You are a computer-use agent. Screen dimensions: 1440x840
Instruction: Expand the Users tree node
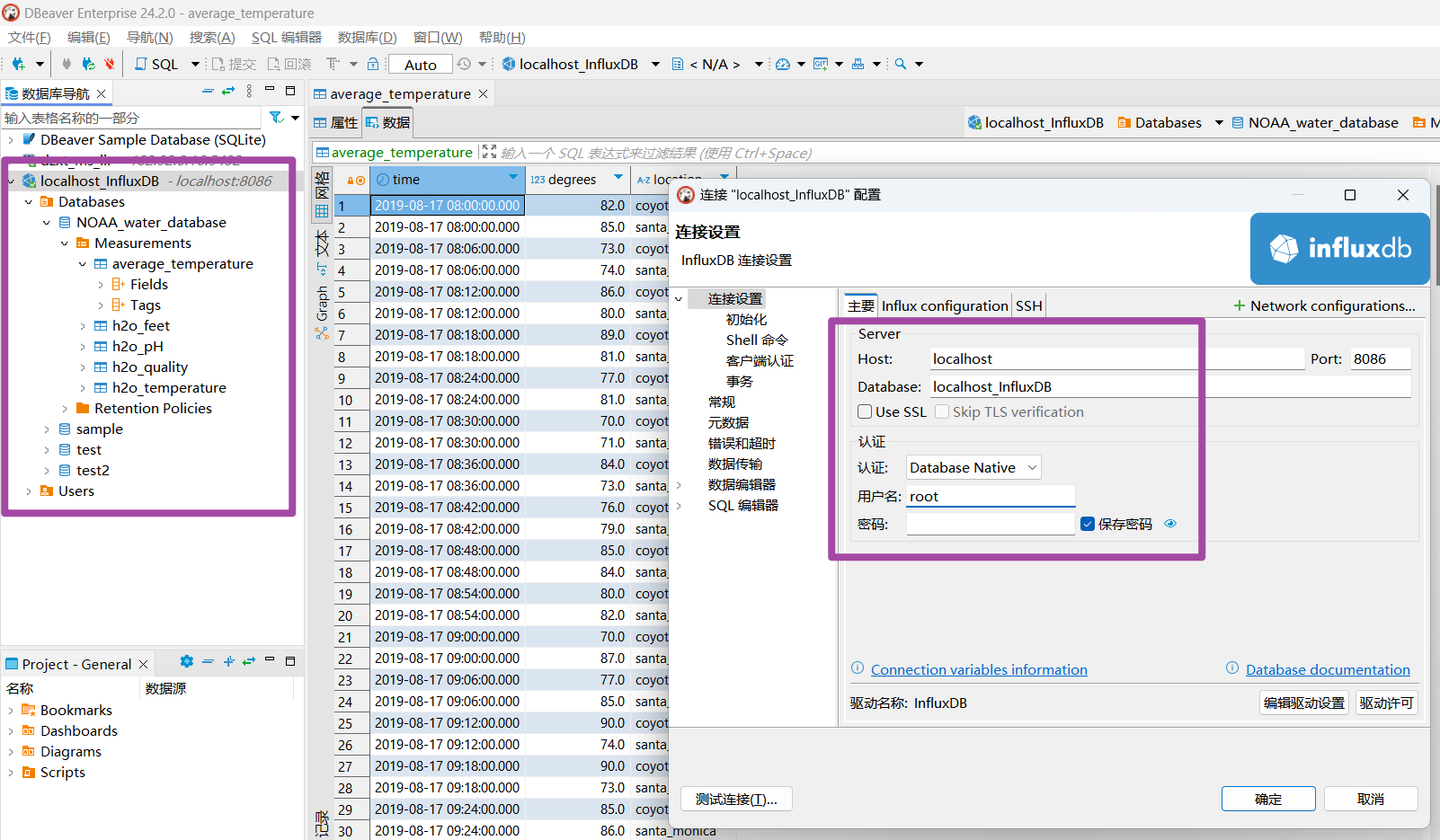tap(28, 491)
